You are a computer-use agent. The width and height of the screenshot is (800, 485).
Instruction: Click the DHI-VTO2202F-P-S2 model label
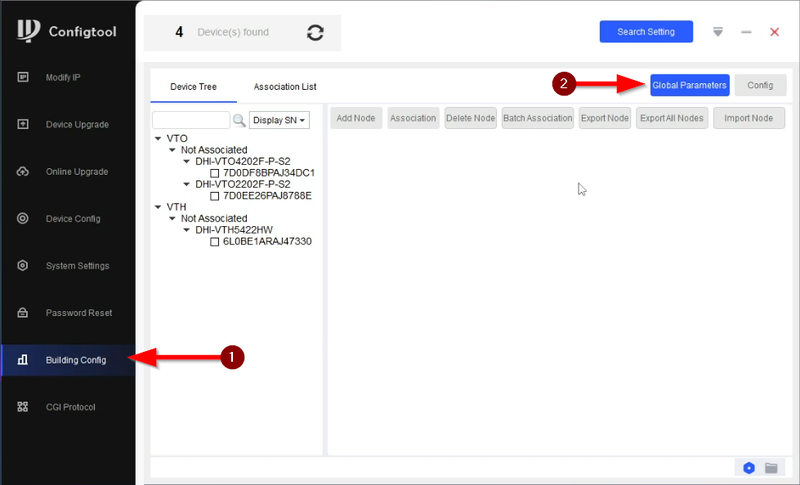243,184
